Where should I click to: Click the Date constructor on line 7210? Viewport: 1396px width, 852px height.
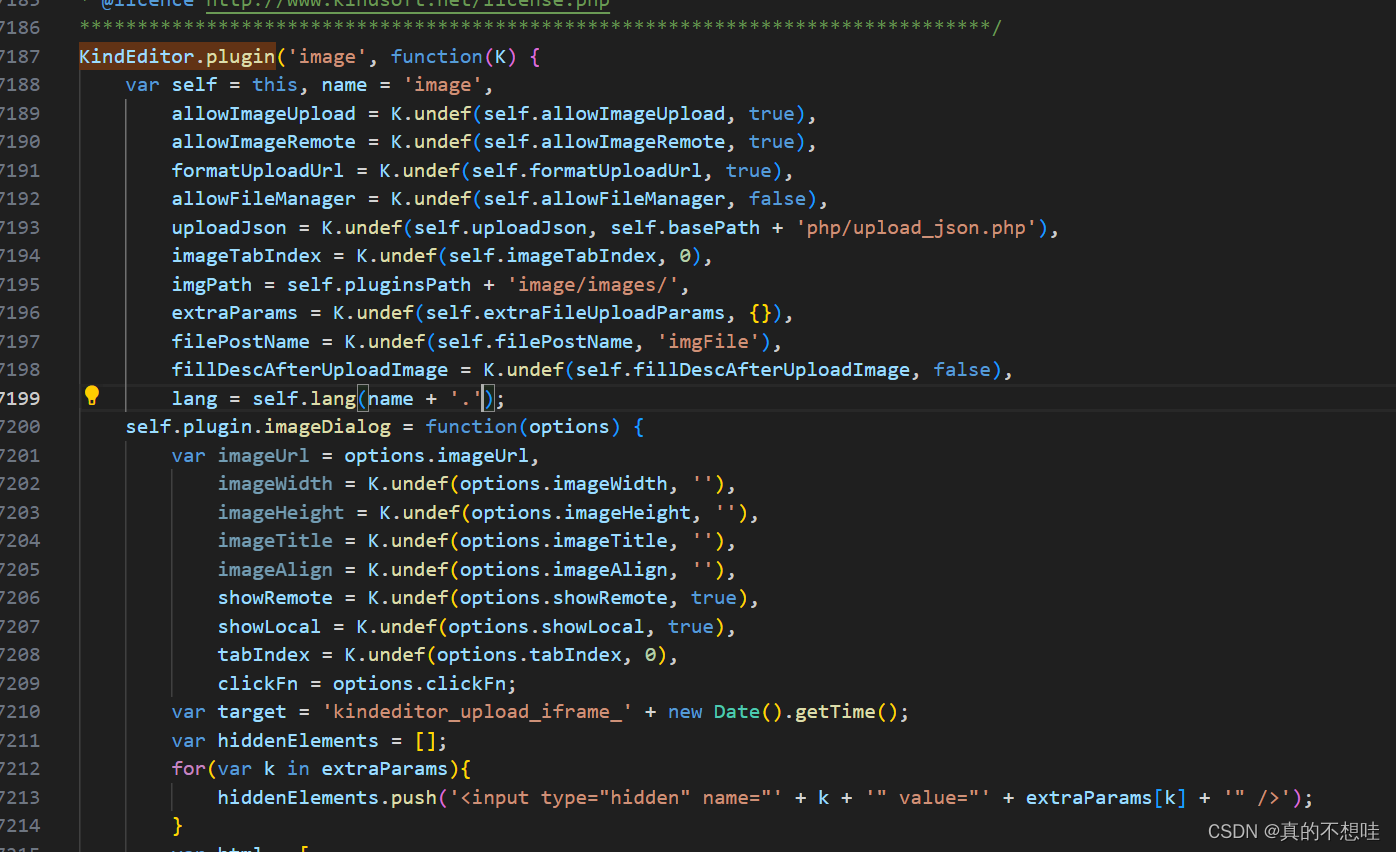(x=736, y=711)
